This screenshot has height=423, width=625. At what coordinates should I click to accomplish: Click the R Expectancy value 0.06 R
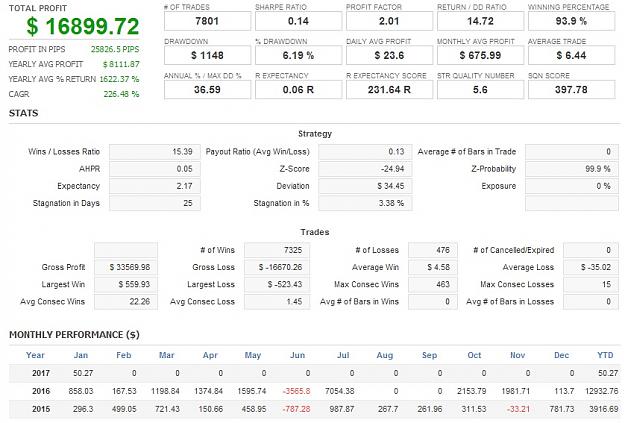[298, 90]
